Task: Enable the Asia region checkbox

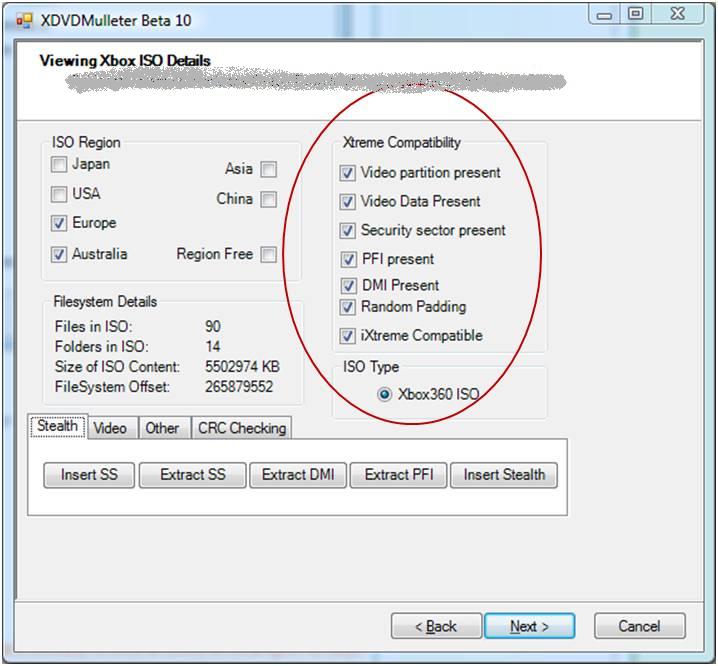Action: click(268, 169)
